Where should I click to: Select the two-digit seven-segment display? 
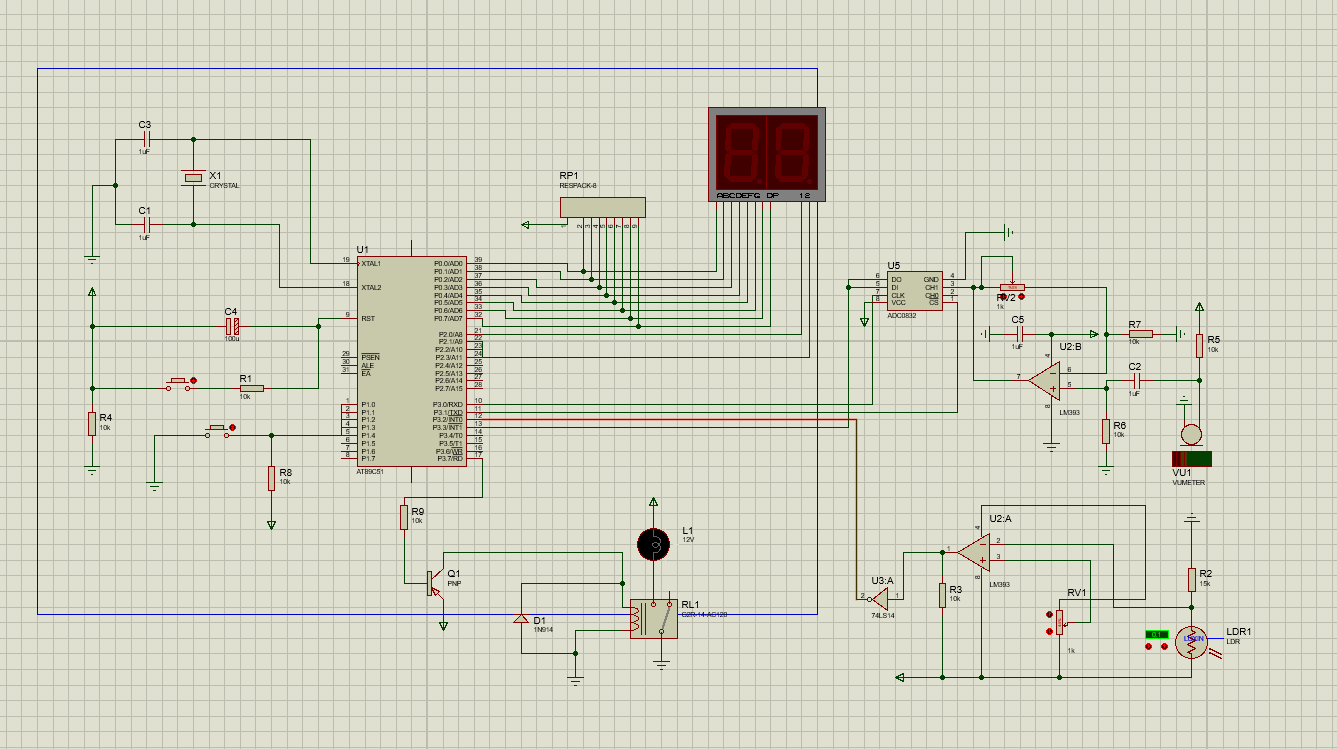766,154
